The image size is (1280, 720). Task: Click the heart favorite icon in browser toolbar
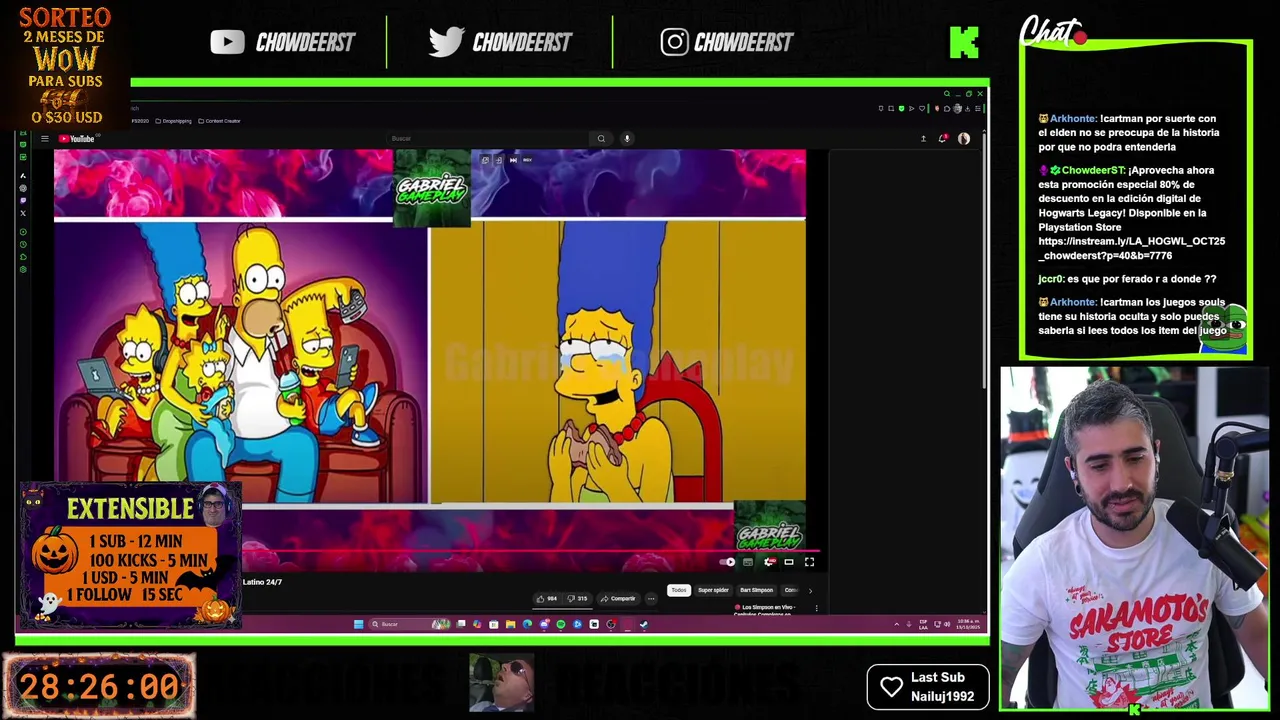pos(922,108)
